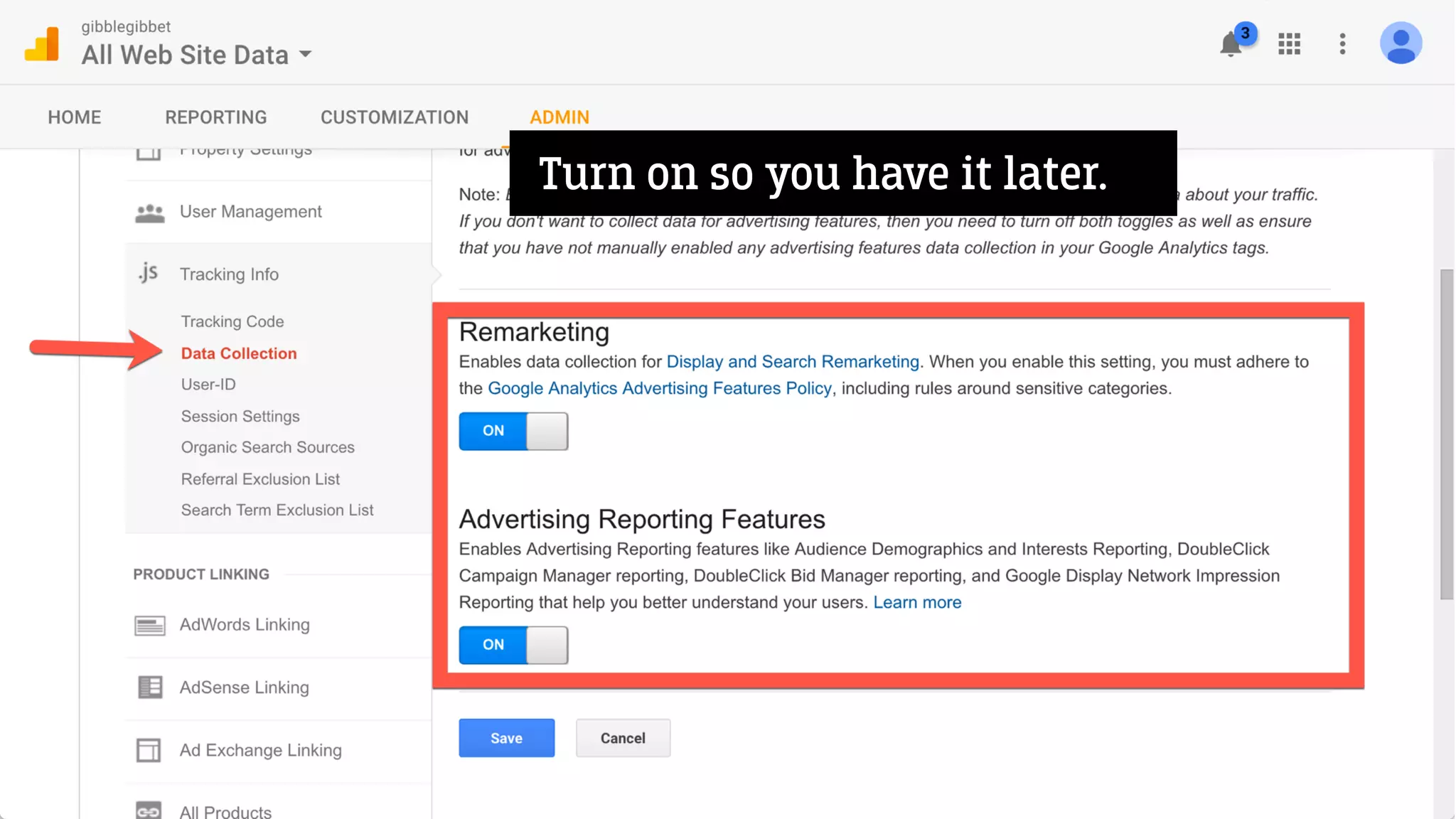Viewport: 1456px width, 819px height.
Task: Click the AdWords Linking icon
Action: pyautogui.click(x=149, y=626)
